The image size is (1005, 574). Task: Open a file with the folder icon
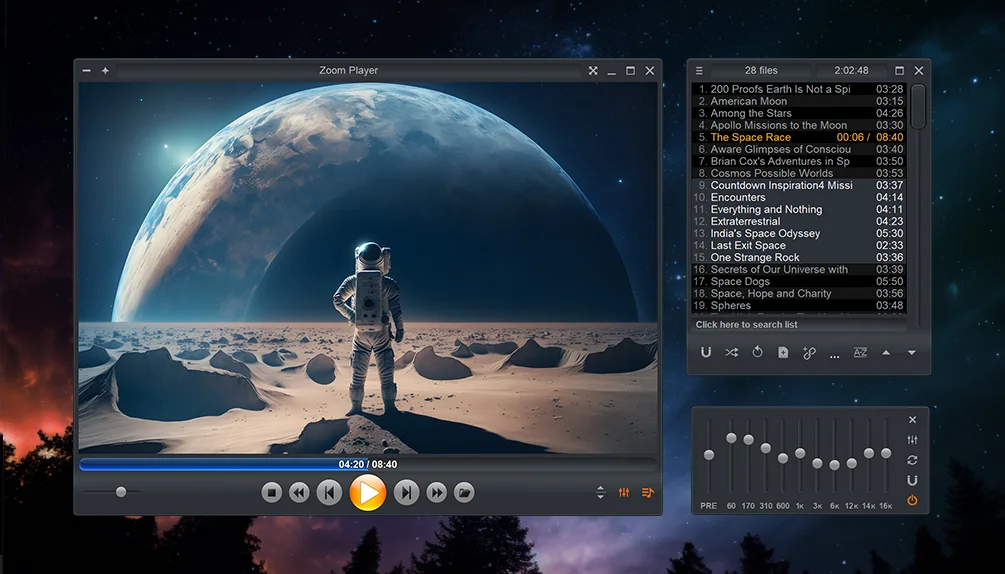click(x=464, y=492)
